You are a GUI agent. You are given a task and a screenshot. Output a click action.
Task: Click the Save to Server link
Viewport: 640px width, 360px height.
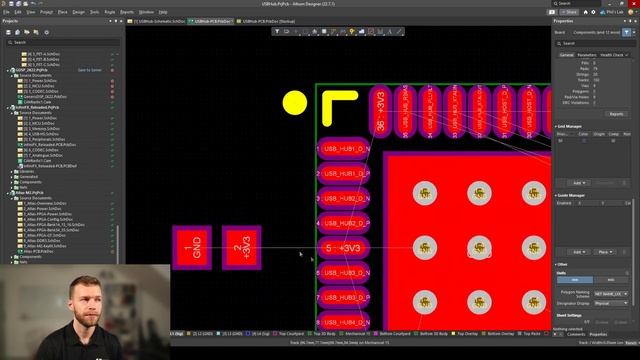pyautogui.click(x=90, y=70)
